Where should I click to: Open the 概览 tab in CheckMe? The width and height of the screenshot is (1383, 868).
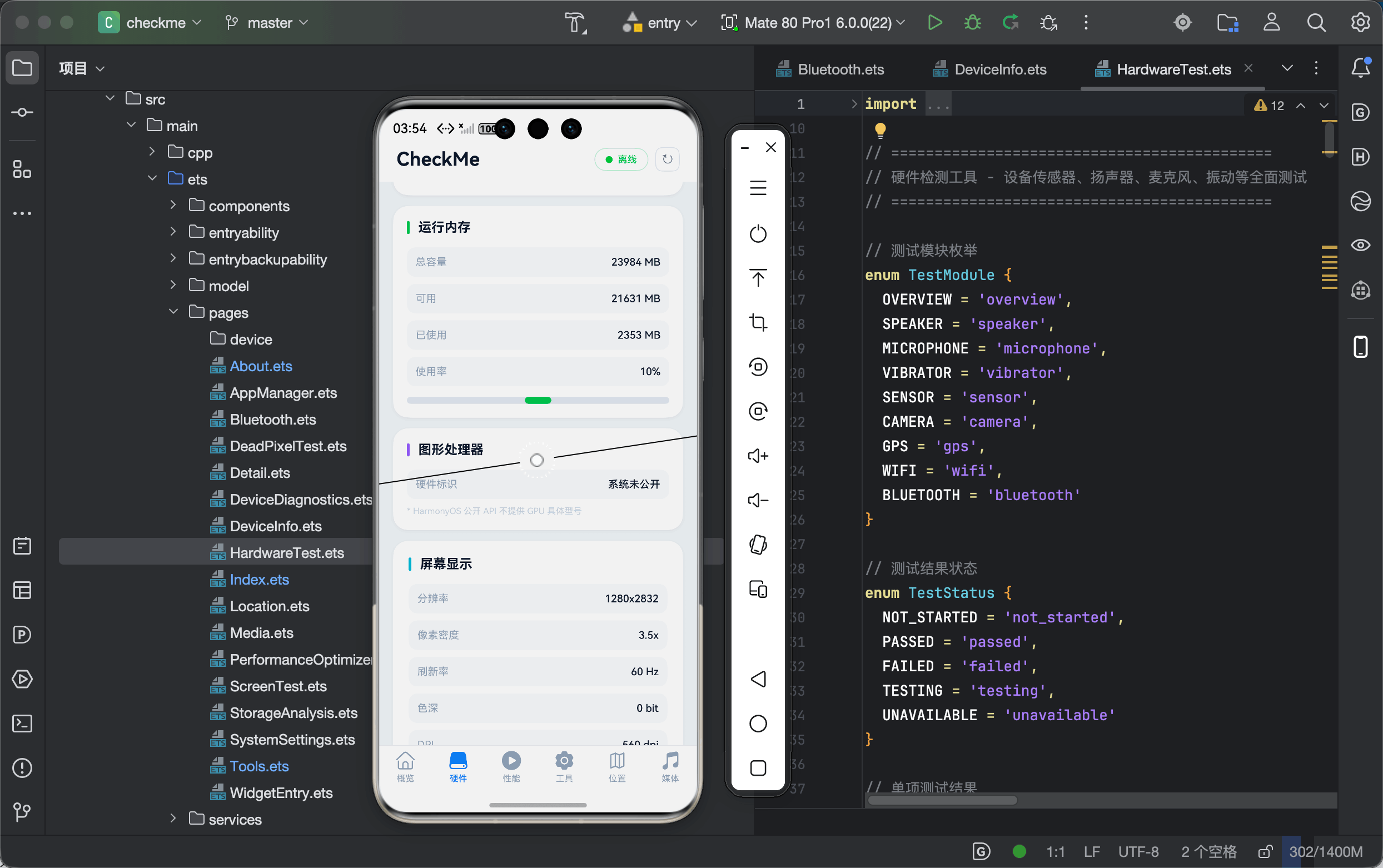pos(405,767)
